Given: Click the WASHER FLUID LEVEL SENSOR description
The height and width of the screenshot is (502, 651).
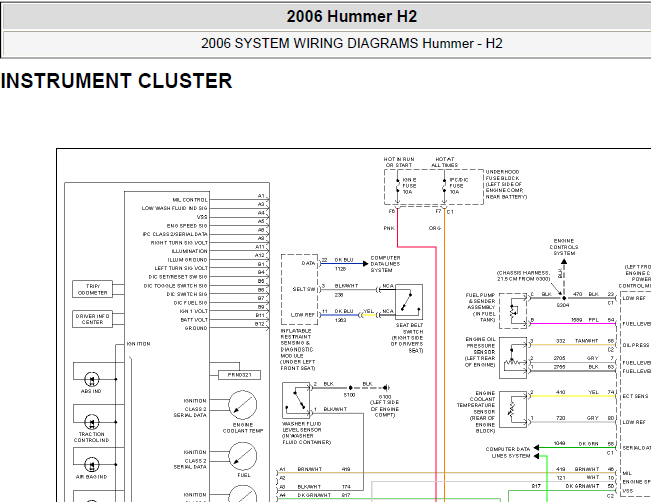Looking at the screenshot, I should 306,433.
